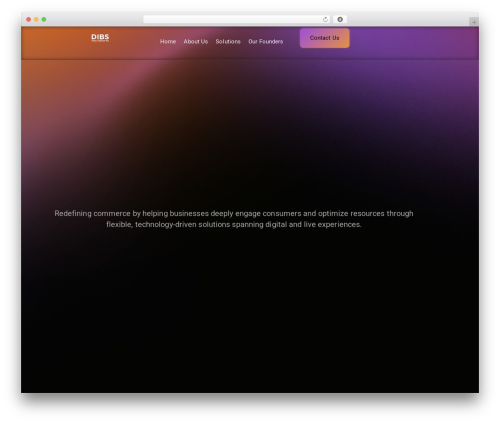The width and height of the screenshot is (500, 423).
Task: Click the Contact Us gradient button
Action: (x=325, y=38)
